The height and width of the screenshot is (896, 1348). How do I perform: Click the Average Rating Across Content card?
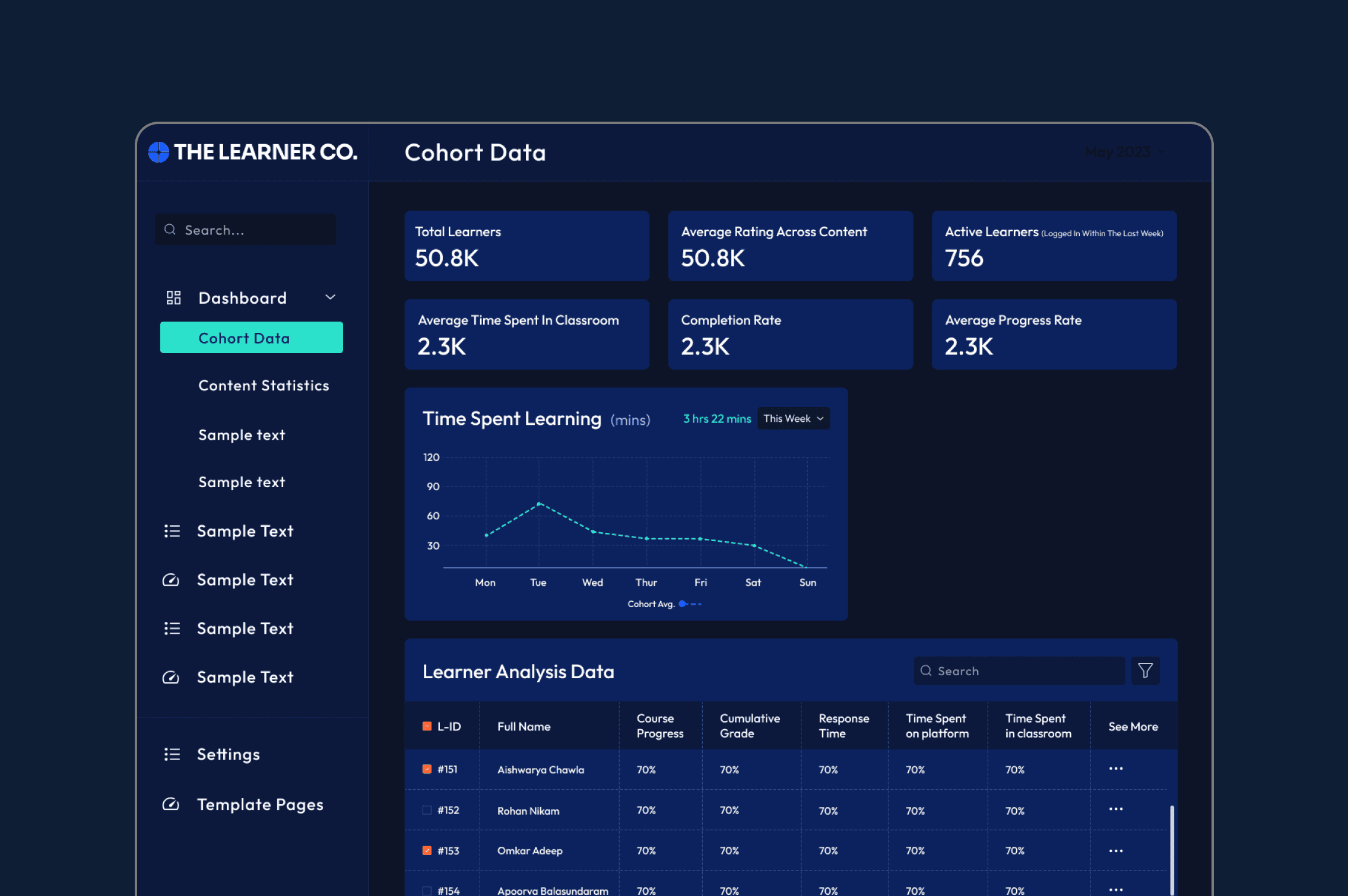[x=791, y=246]
